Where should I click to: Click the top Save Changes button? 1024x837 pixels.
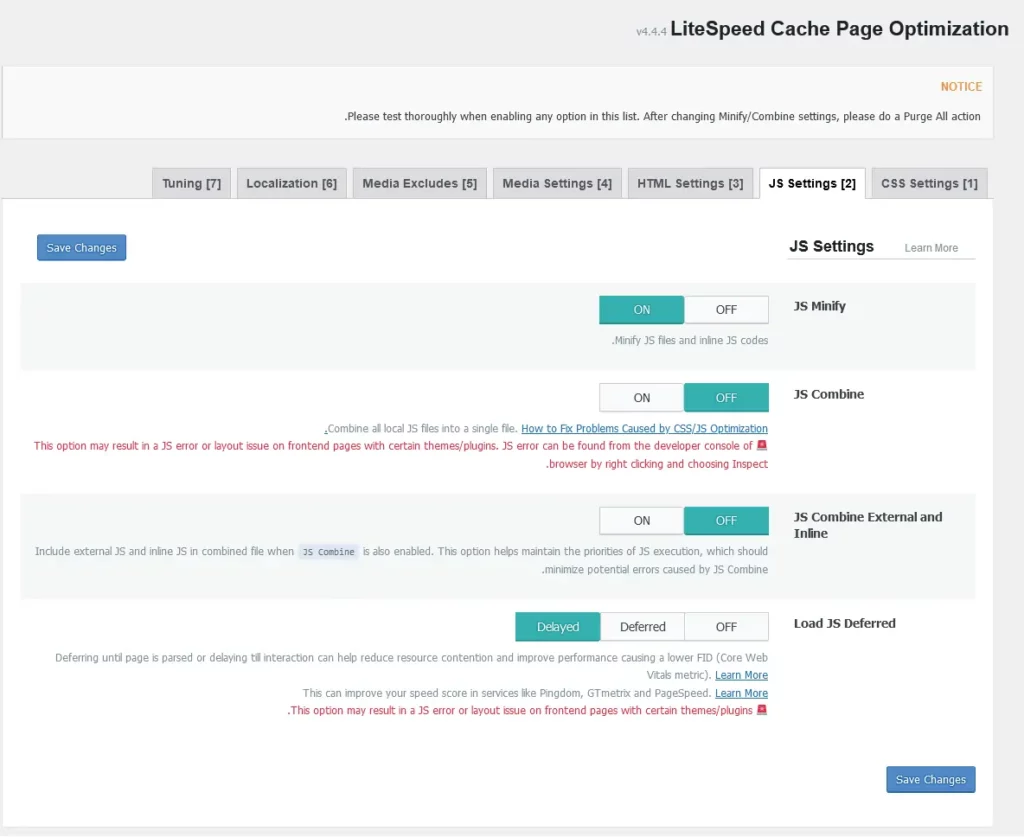pyautogui.click(x=82, y=248)
